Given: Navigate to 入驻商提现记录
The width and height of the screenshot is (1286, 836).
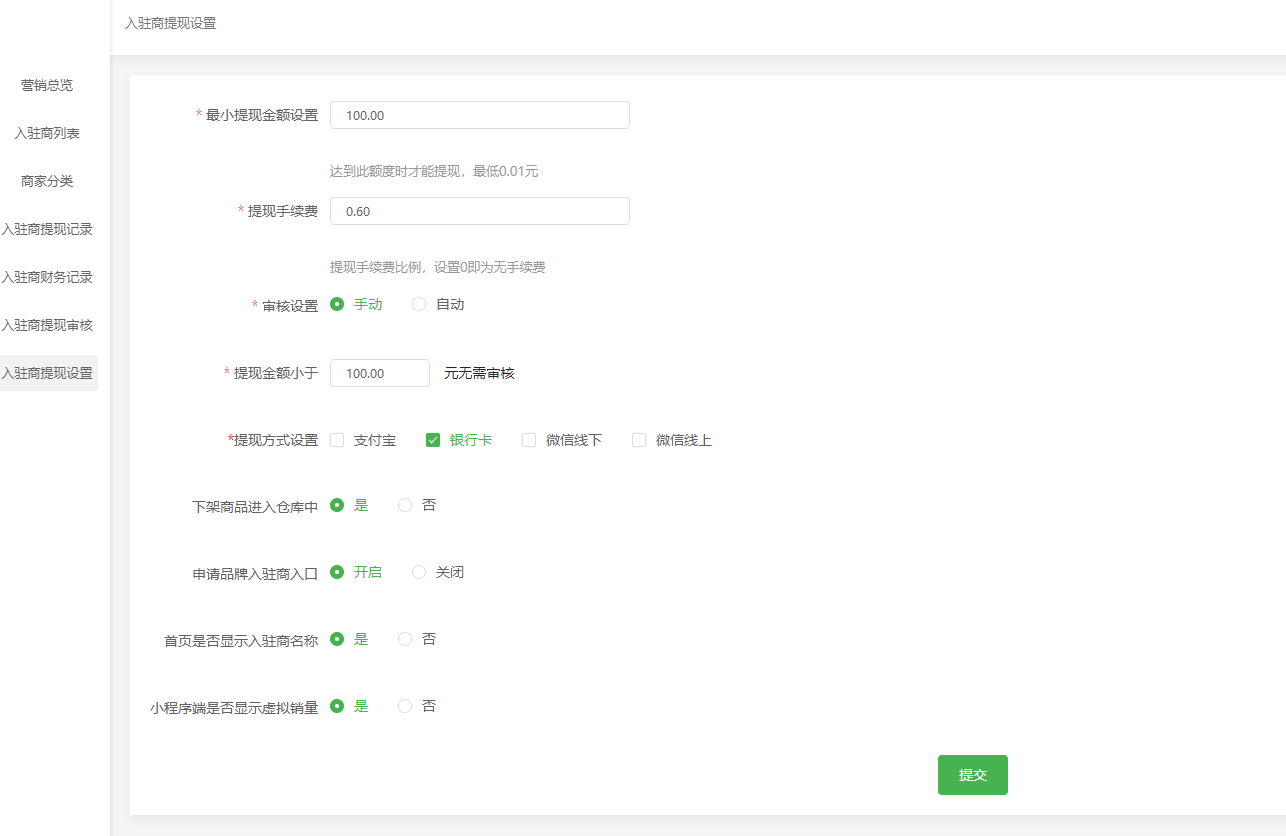Looking at the screenshot, I should click(47, 229).
